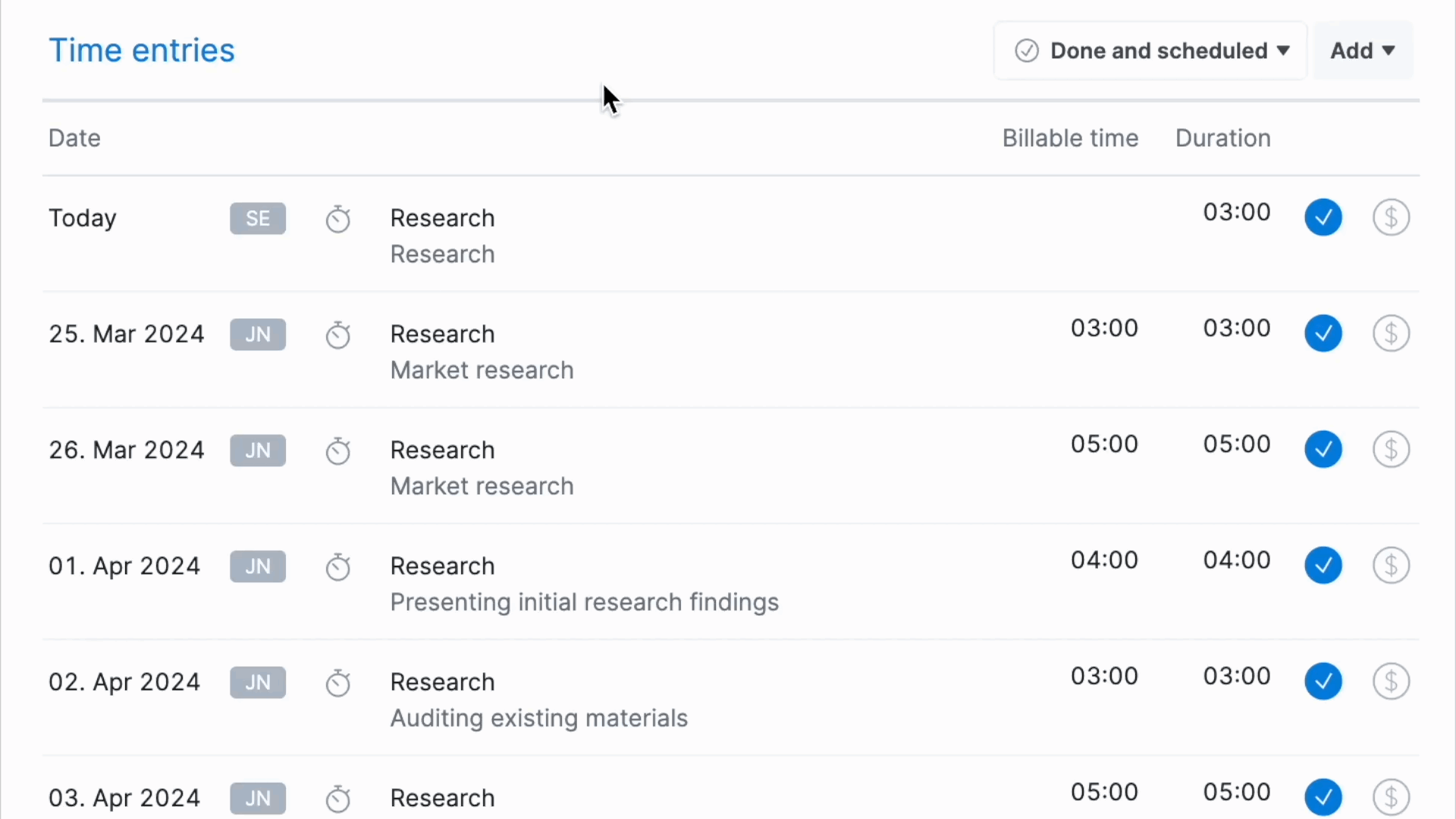This screenshot has width=1456, height=819.
Task: Toggle the done checkmark for 03. Apr 2024
Action: pos(1323,798)
